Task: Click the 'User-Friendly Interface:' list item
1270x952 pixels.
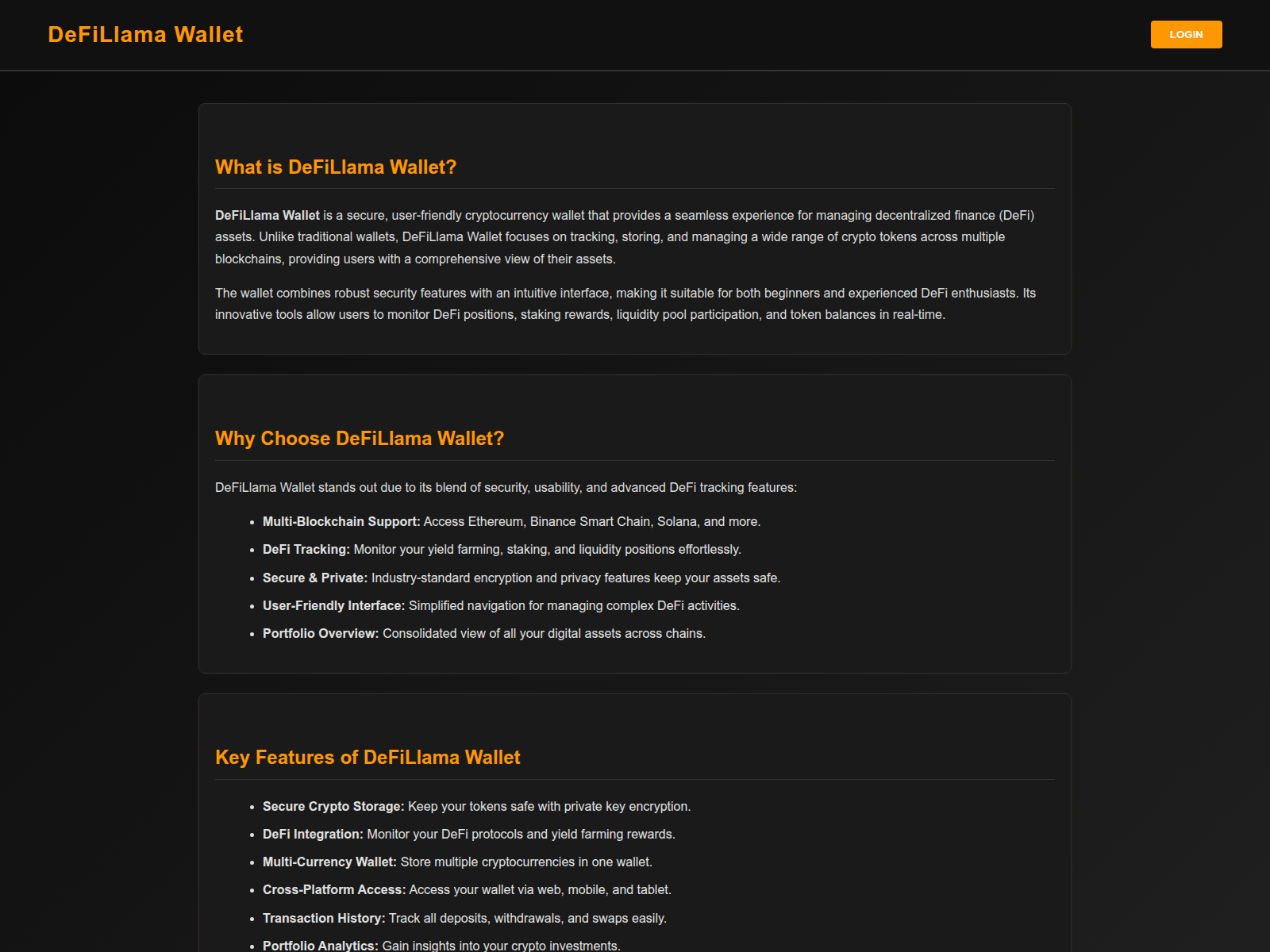Action: point(501,605)
